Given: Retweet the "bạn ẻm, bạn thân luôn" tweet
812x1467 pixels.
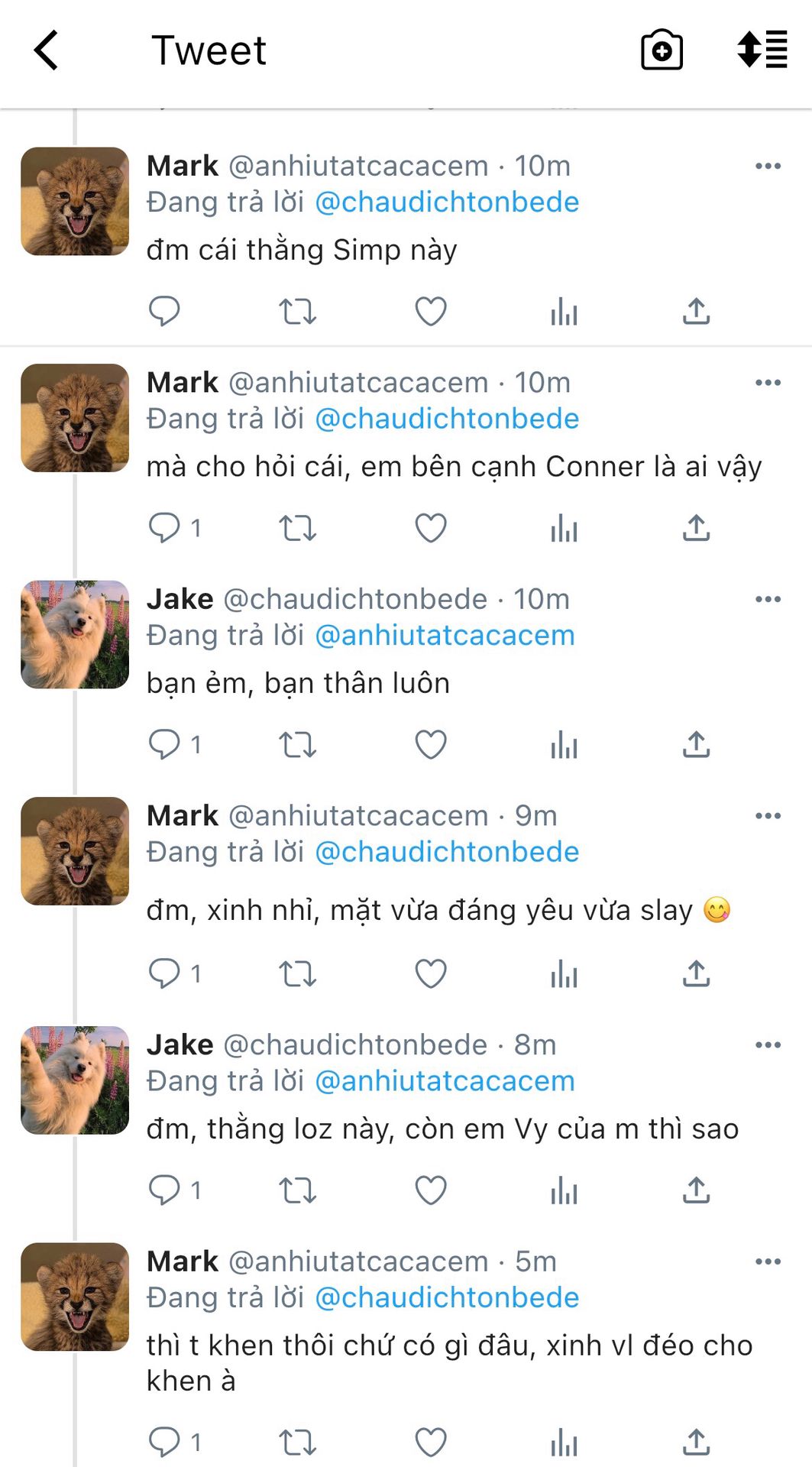Looking at the screenshot, I should click(x=297, y=745).
